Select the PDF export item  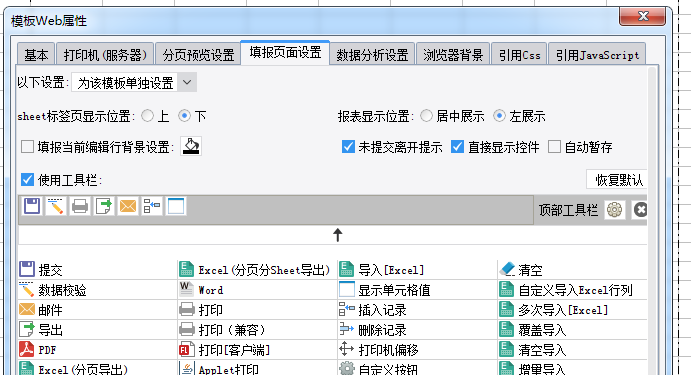click(38, 350)
